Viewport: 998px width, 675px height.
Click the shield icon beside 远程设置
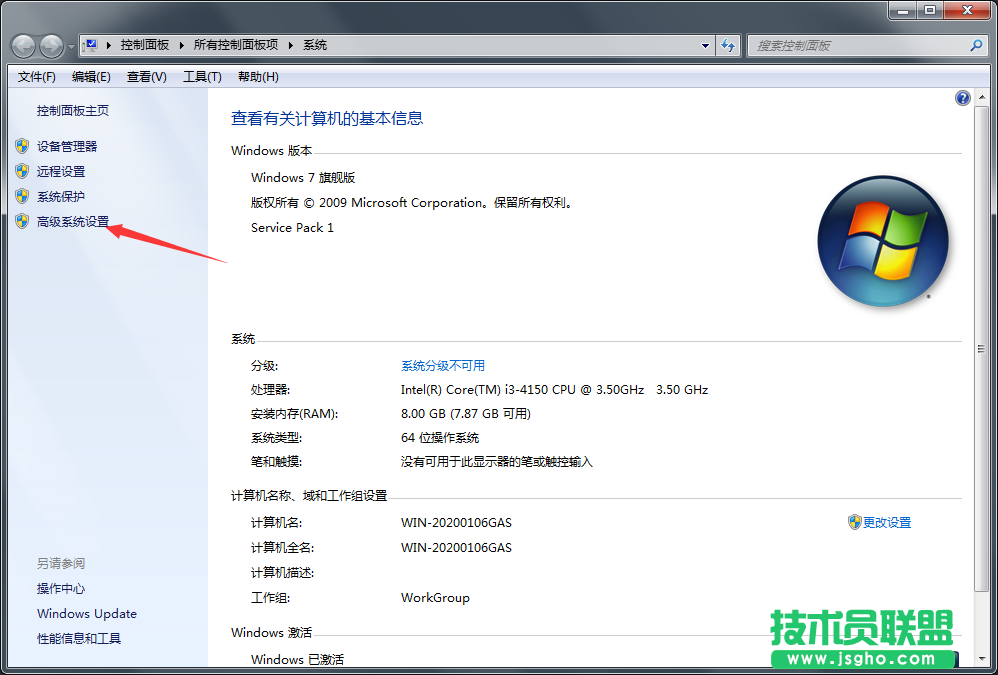pyautogui.click(x=23, y=171)
